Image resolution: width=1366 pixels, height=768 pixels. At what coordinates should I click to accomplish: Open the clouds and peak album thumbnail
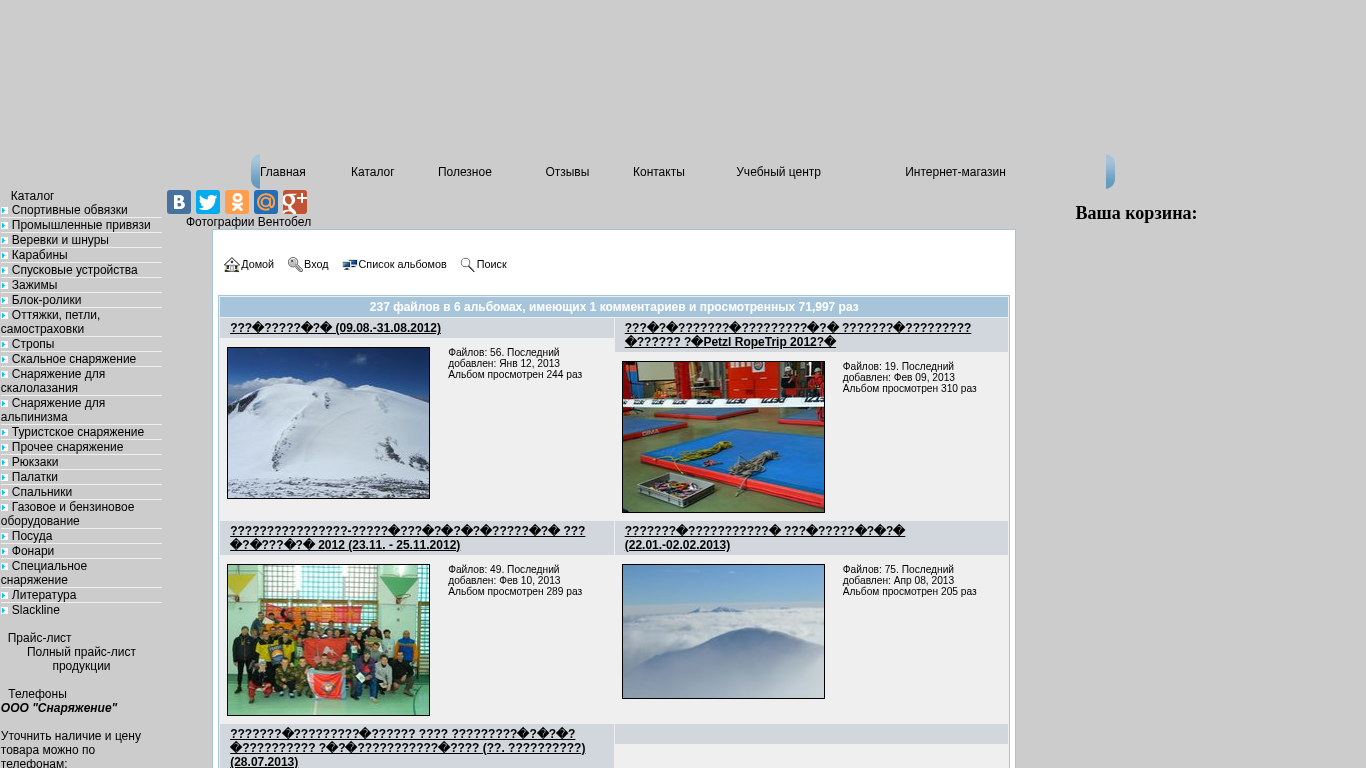[723, 631]
